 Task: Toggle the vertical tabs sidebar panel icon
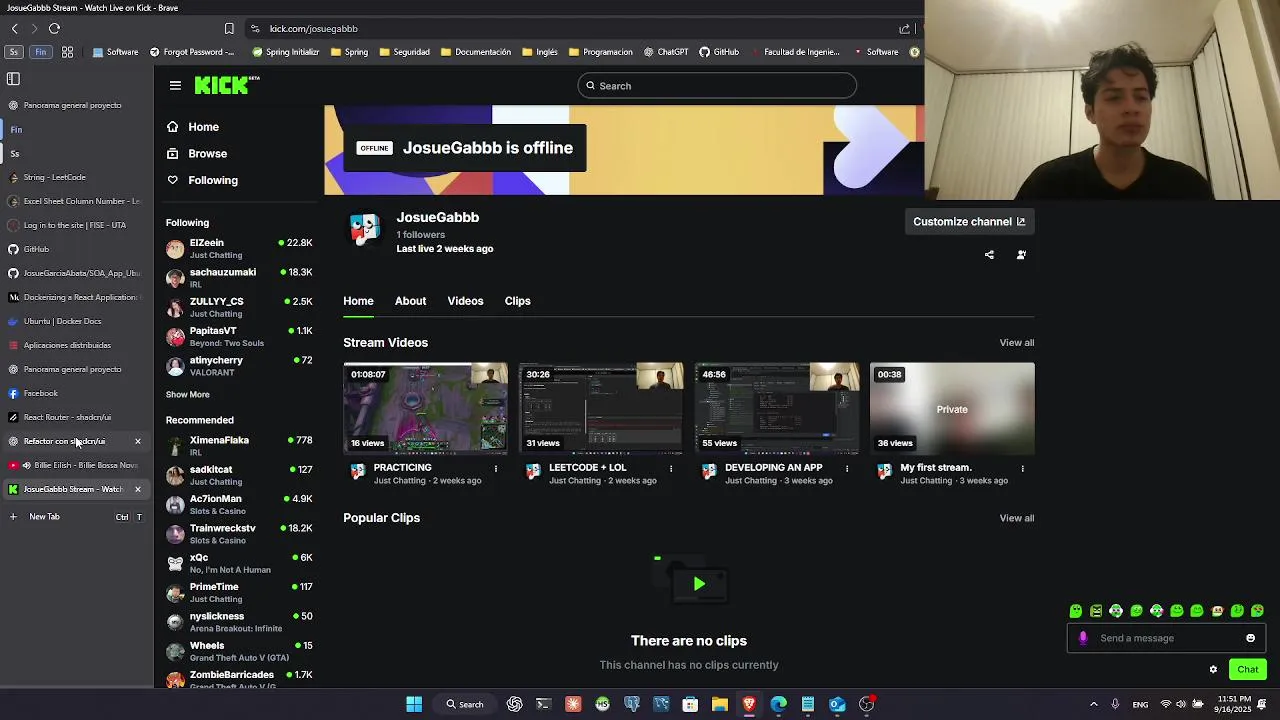[x=13, y=78]
